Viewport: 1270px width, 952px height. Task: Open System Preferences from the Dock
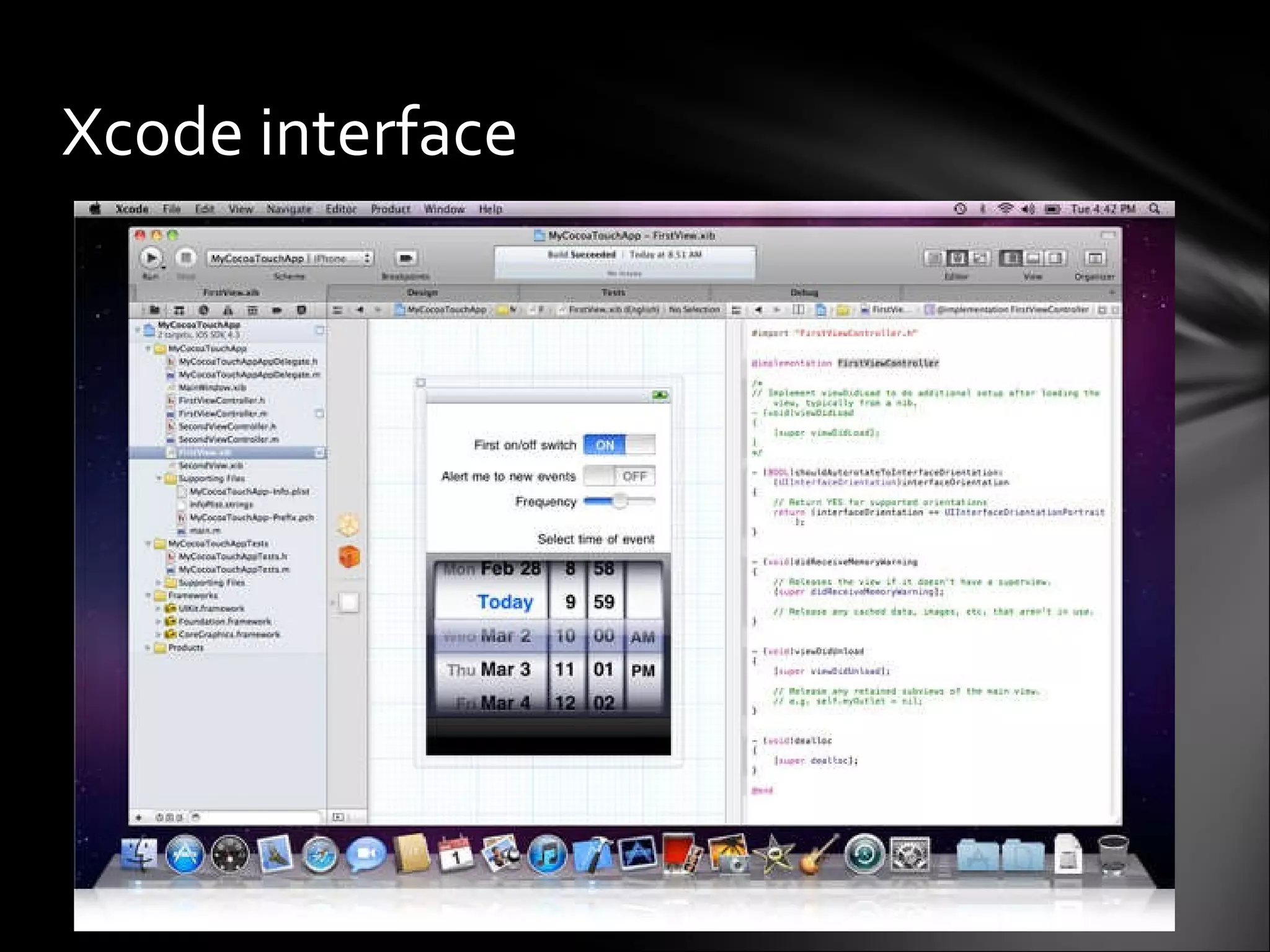(x=910, y=855)
